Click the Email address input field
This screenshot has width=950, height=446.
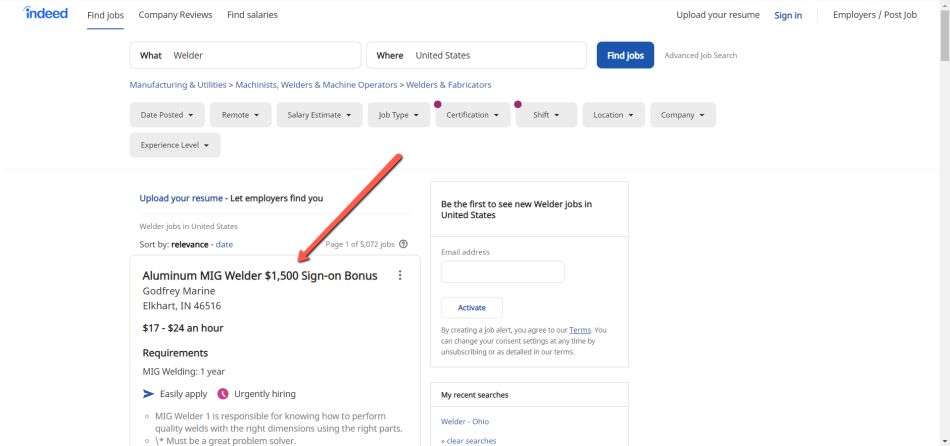click(503, 272)
